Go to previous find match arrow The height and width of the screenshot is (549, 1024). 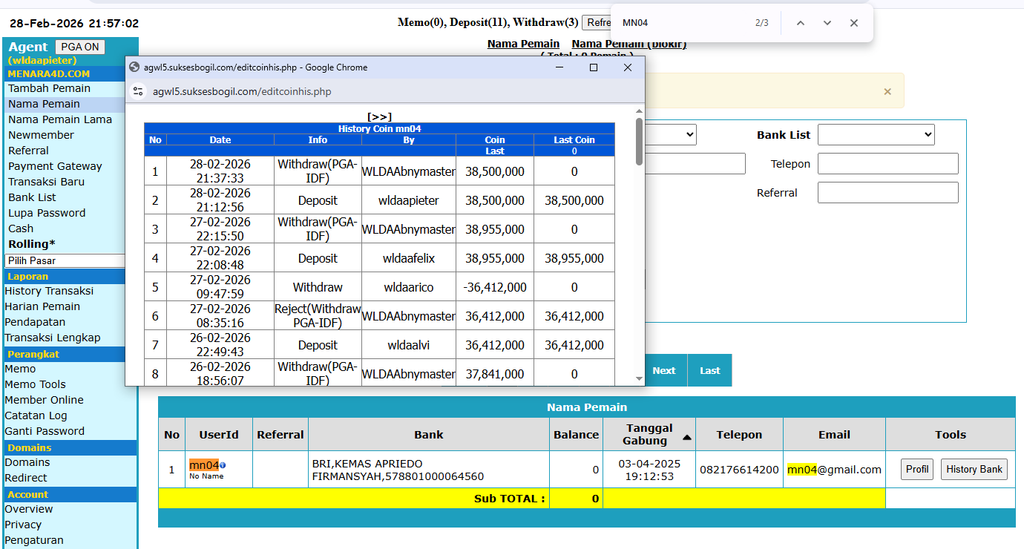click(800, 23)
